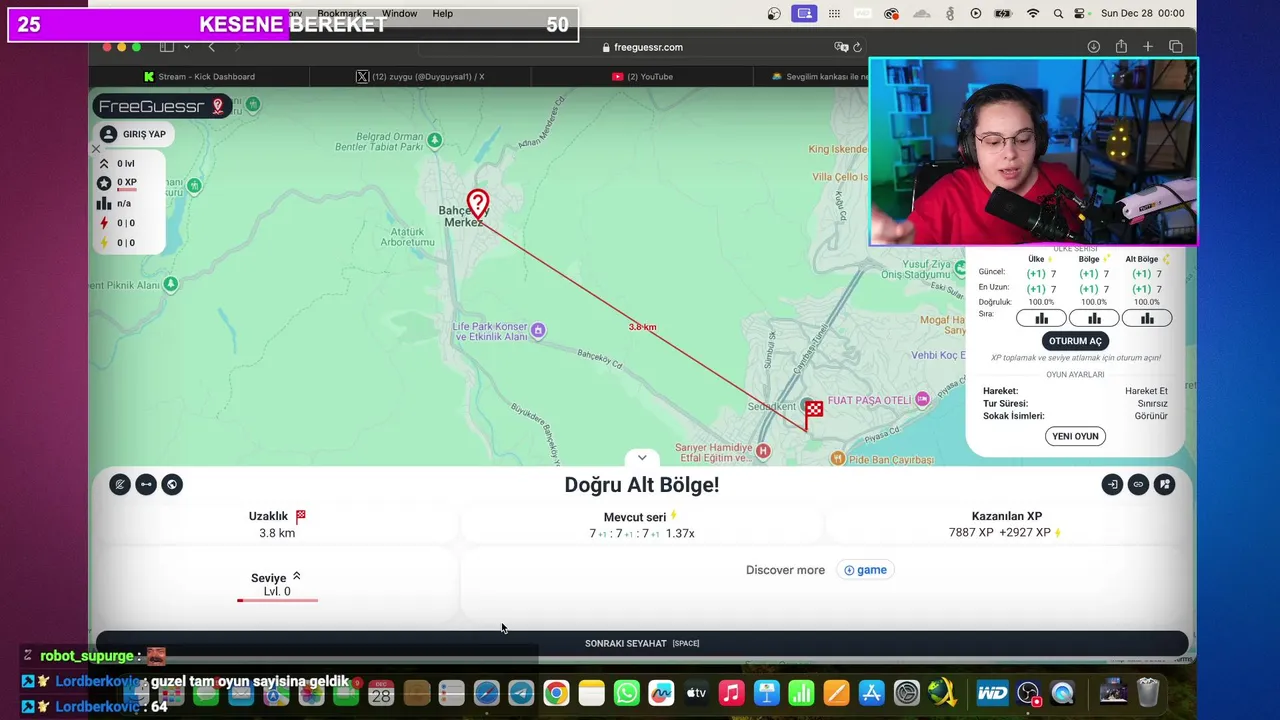
Task: Switch to the YouTube tab
Action: point(642,76)
